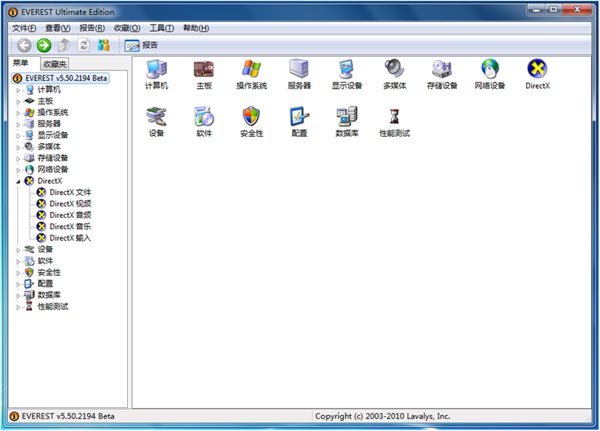Open the 工具(T) menu

click(161, 28)
